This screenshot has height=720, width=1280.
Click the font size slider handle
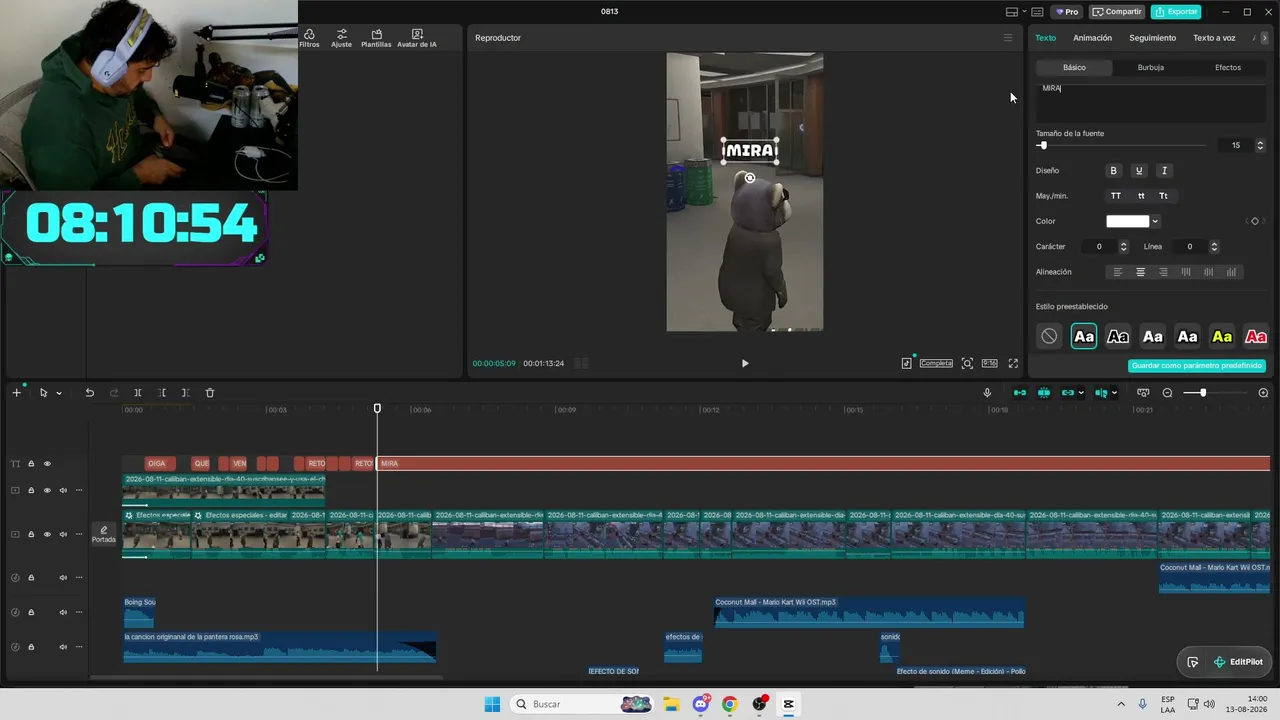click(x=1043, y=146)
